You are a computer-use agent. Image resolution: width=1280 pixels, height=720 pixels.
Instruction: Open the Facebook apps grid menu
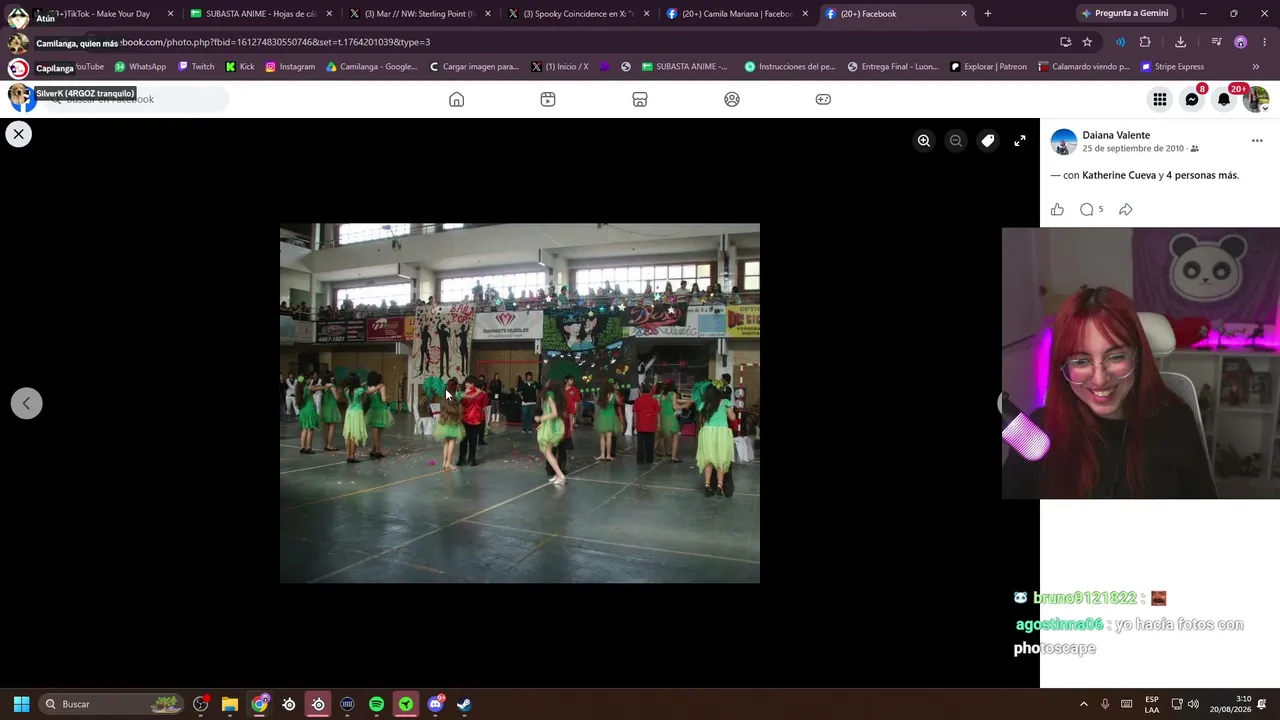click(x=1160, y=99)
